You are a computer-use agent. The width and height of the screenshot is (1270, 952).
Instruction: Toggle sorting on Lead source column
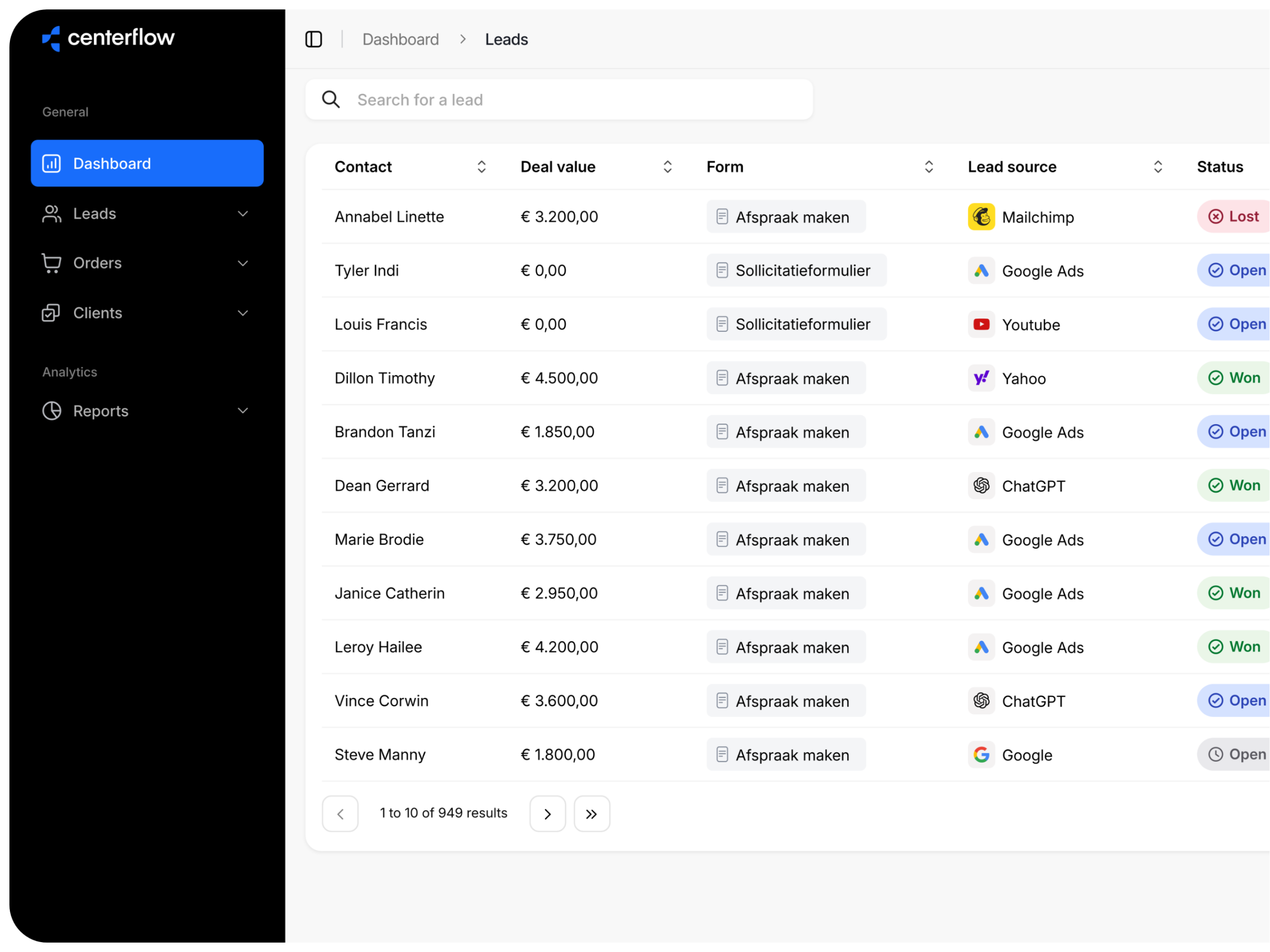tap(1157, 167)
